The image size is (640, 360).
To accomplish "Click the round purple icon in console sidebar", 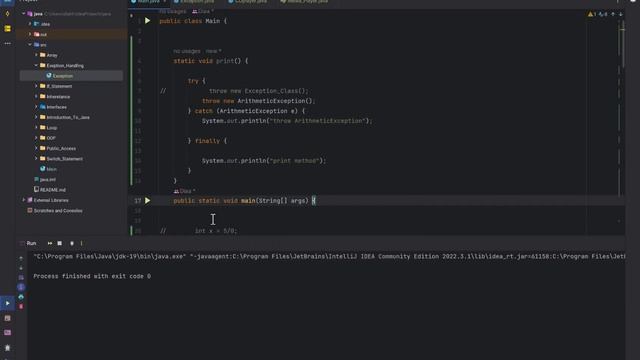I will 21,287.
